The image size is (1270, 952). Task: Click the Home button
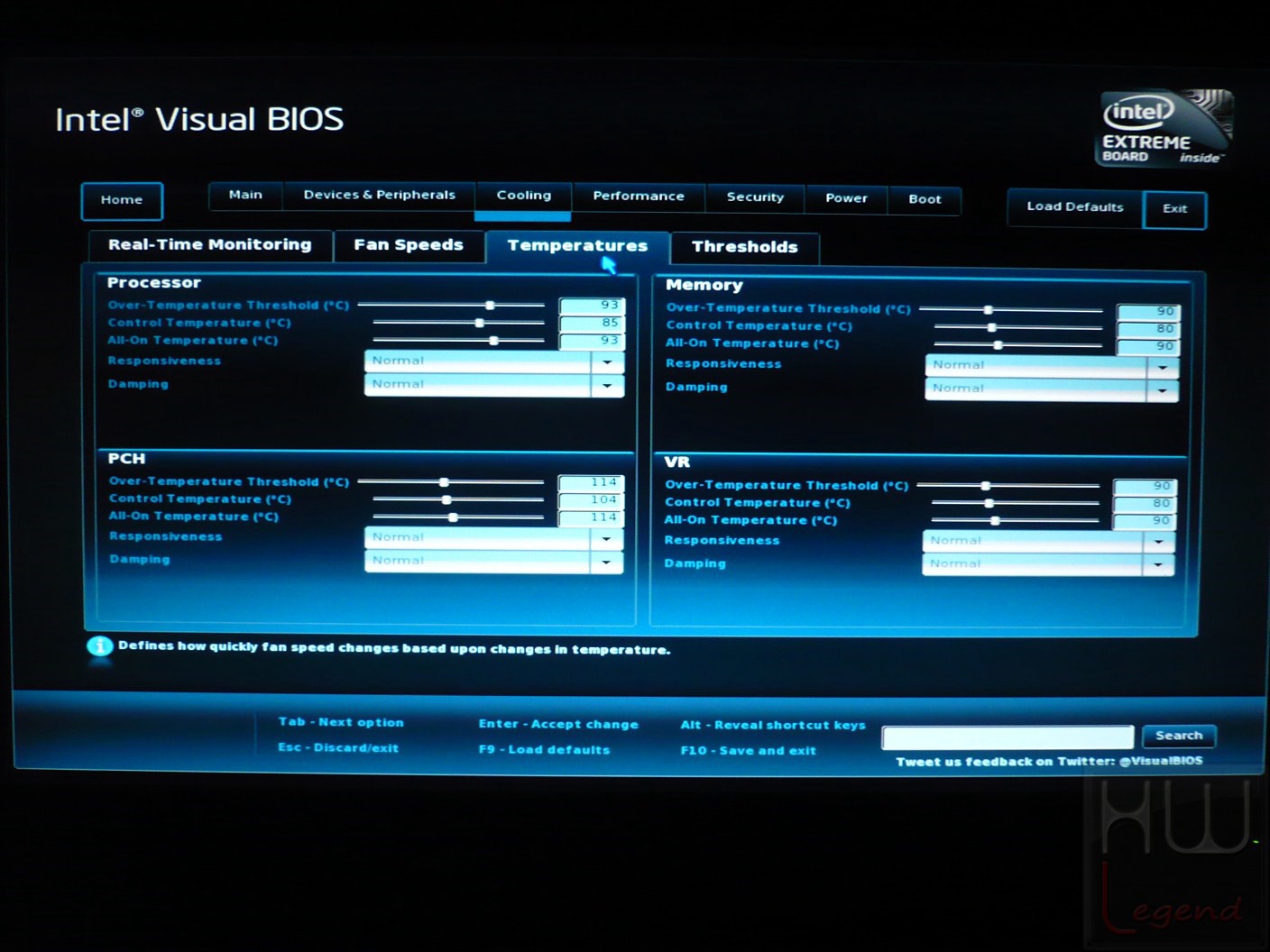(x=122, y=200)
